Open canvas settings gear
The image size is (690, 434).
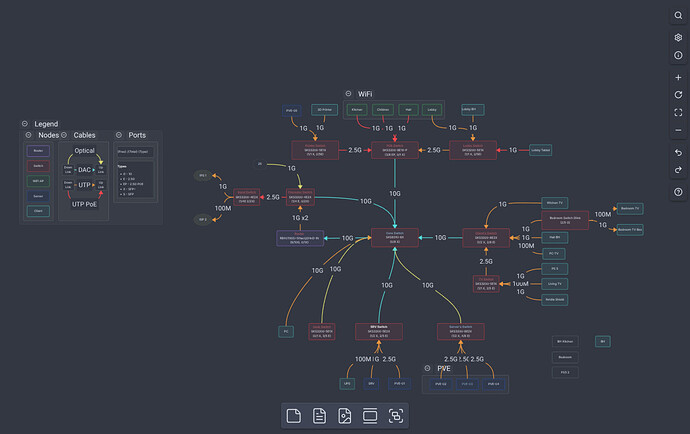coord(677,37)
